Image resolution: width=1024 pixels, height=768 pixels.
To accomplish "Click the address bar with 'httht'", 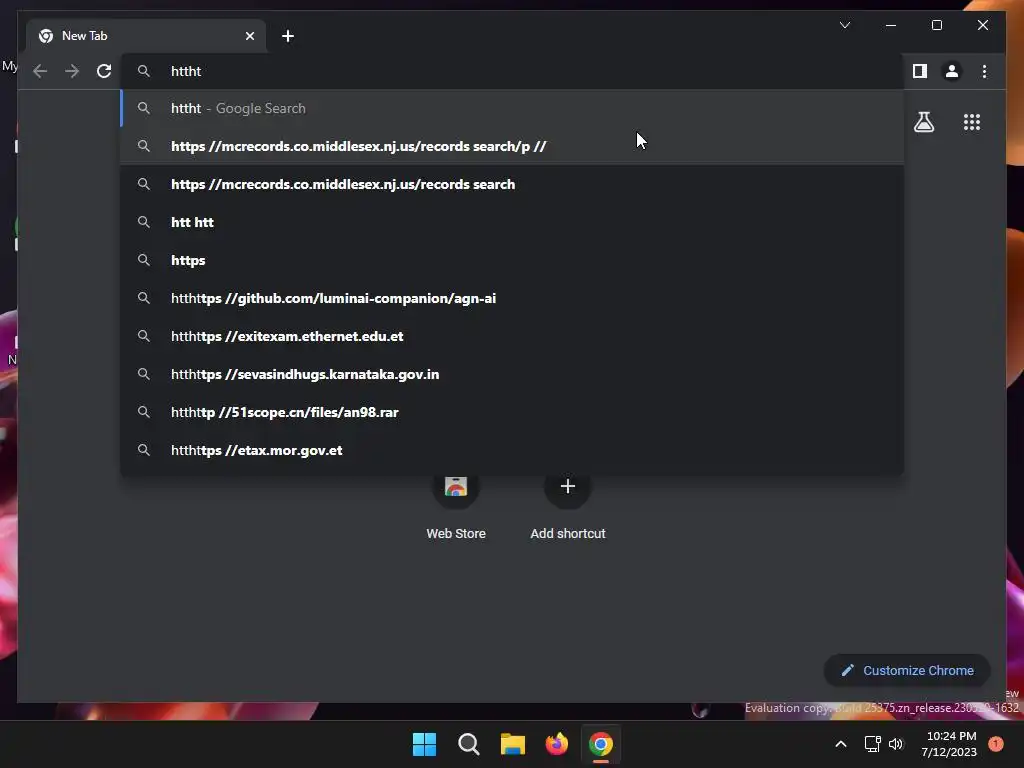I will click(512, 71).
